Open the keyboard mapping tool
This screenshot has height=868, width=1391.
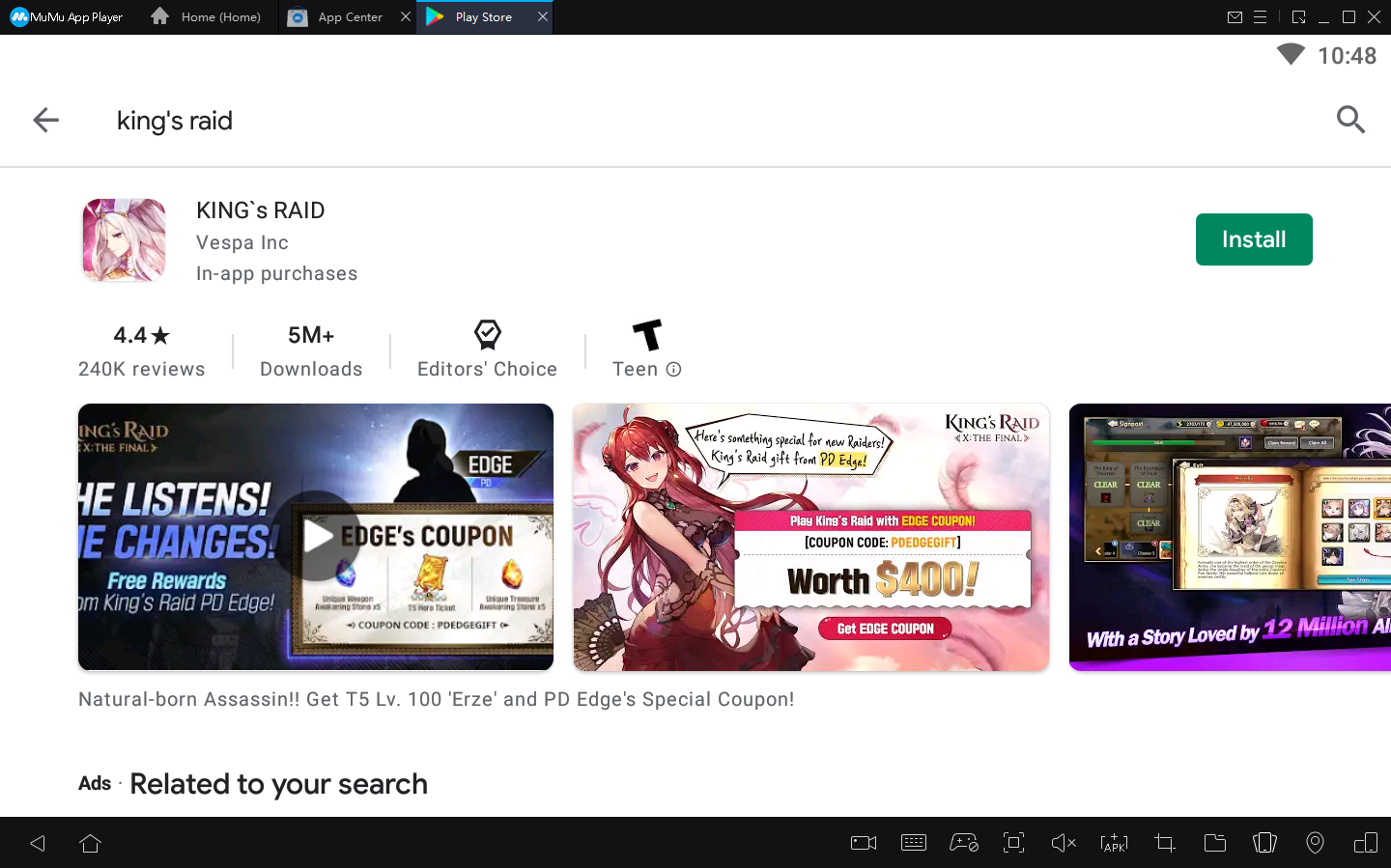(x=914, y=843)
